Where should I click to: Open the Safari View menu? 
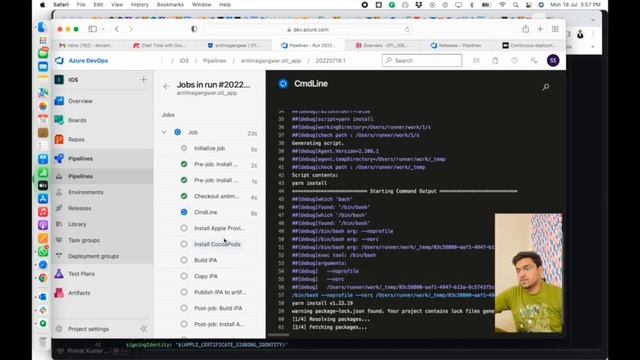pyautogui.click(x=117, y=4)
